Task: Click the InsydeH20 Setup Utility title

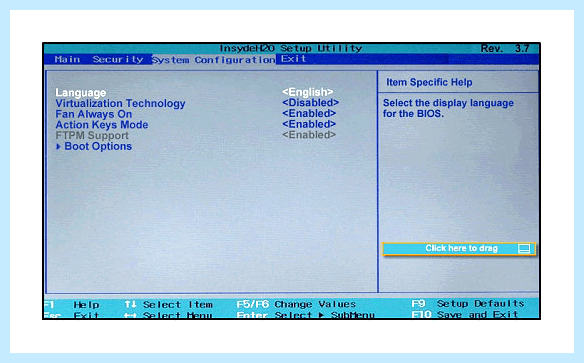Action: [291, 48]
